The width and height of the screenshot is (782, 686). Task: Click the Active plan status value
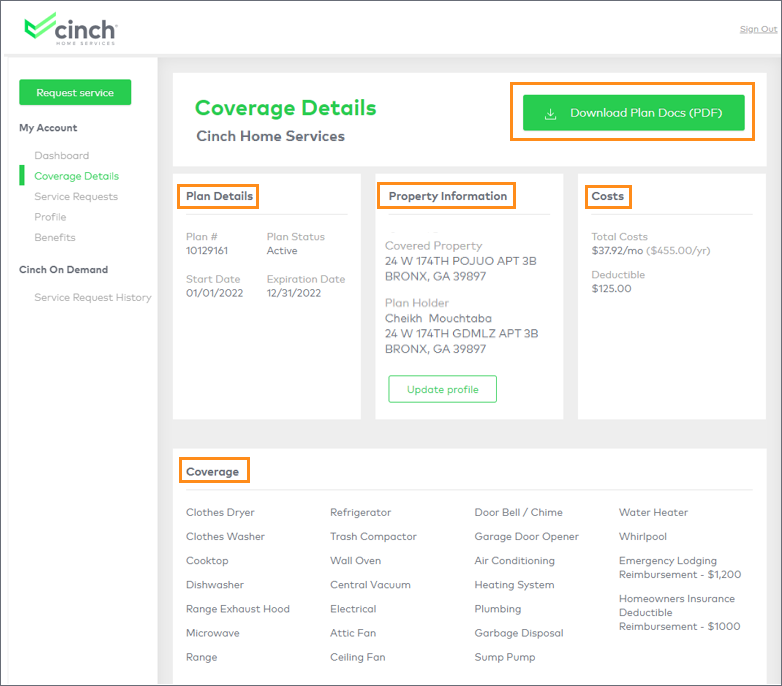pos(282,251)
